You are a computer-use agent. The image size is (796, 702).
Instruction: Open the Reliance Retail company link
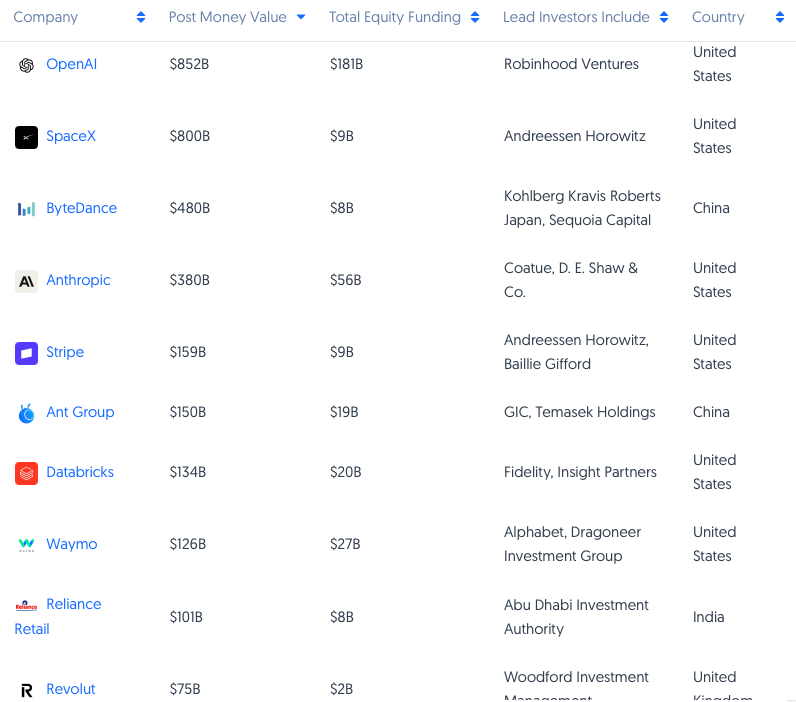(73, 605)
